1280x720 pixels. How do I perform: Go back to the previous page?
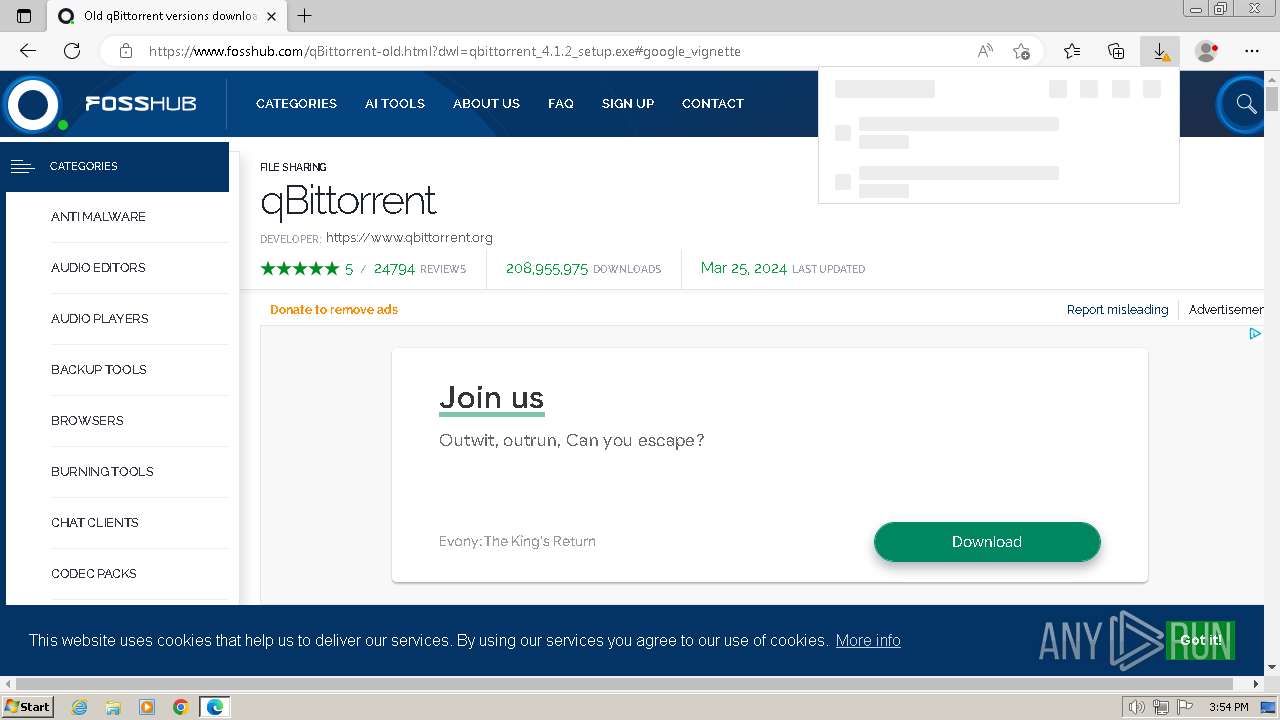28,51
